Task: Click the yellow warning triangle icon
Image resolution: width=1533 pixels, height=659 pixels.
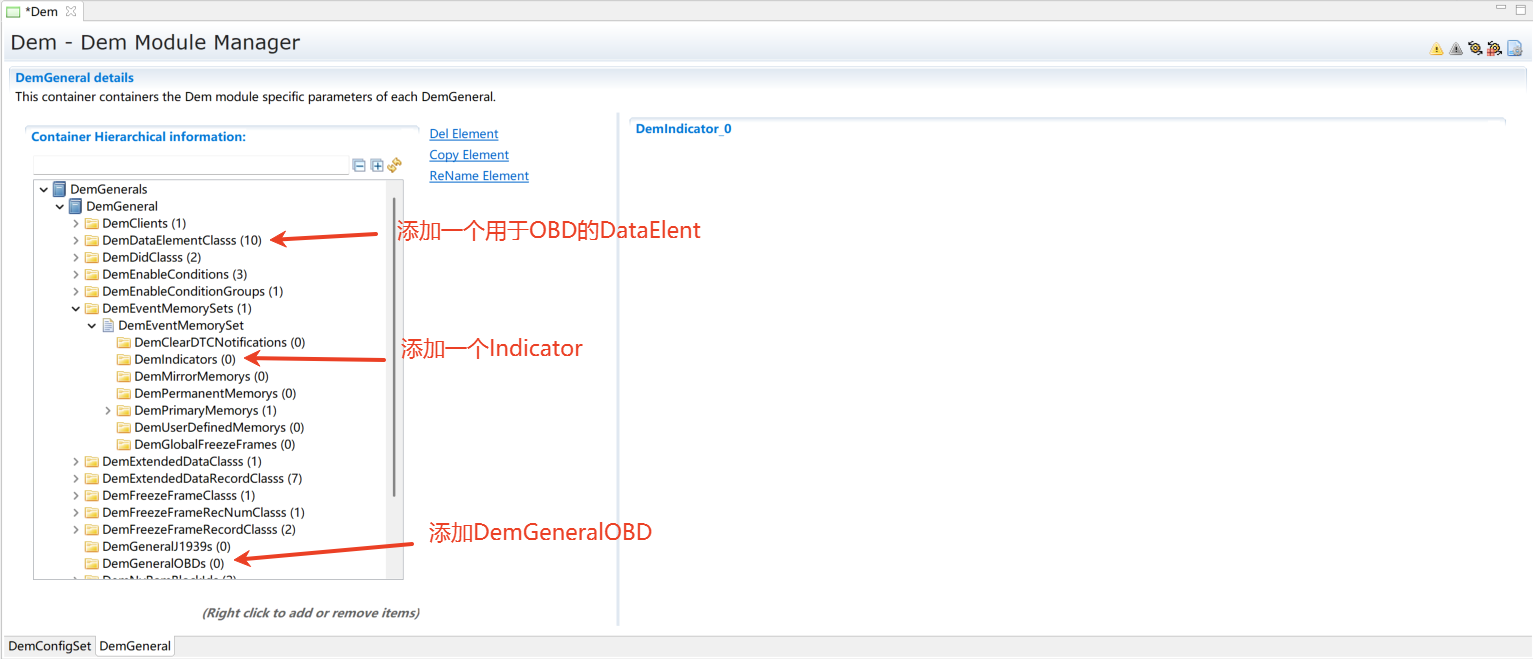Action: [x=1436, y=48]
